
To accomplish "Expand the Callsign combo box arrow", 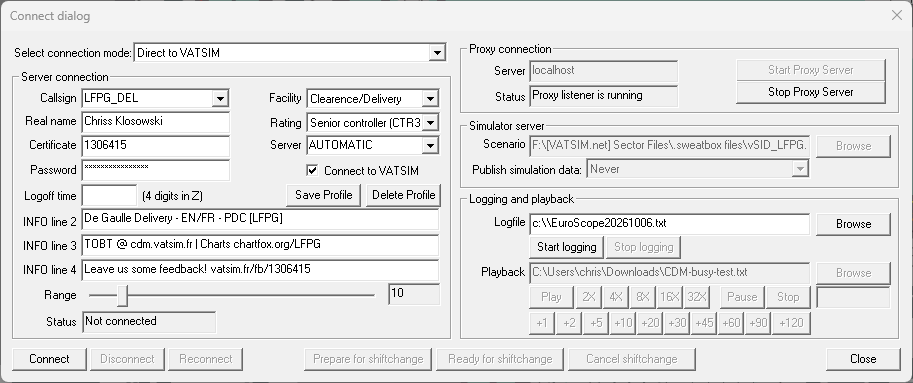I will (x=220, y=98).
